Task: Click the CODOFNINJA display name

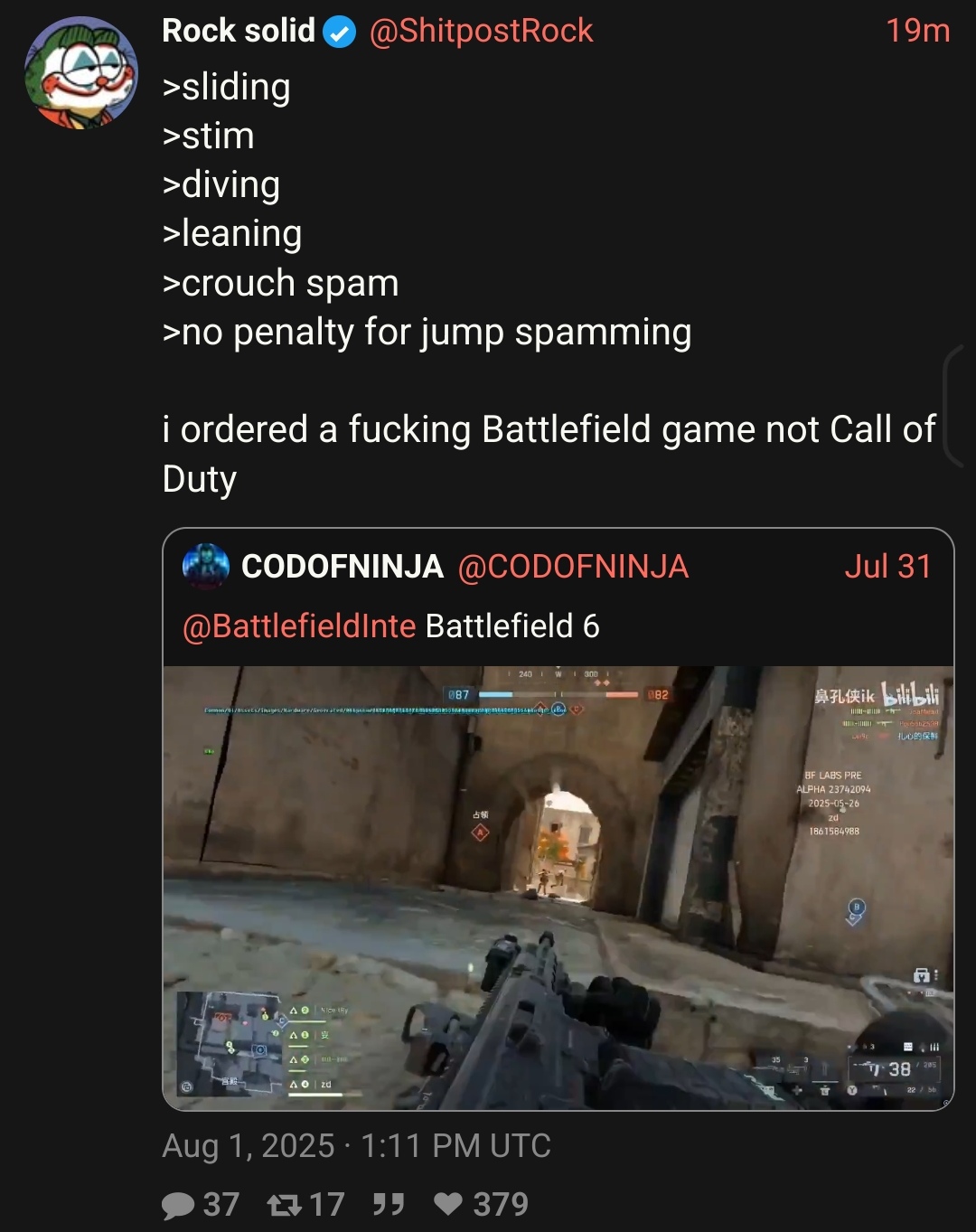Action: pyautogui.click(x=343, y=567)
